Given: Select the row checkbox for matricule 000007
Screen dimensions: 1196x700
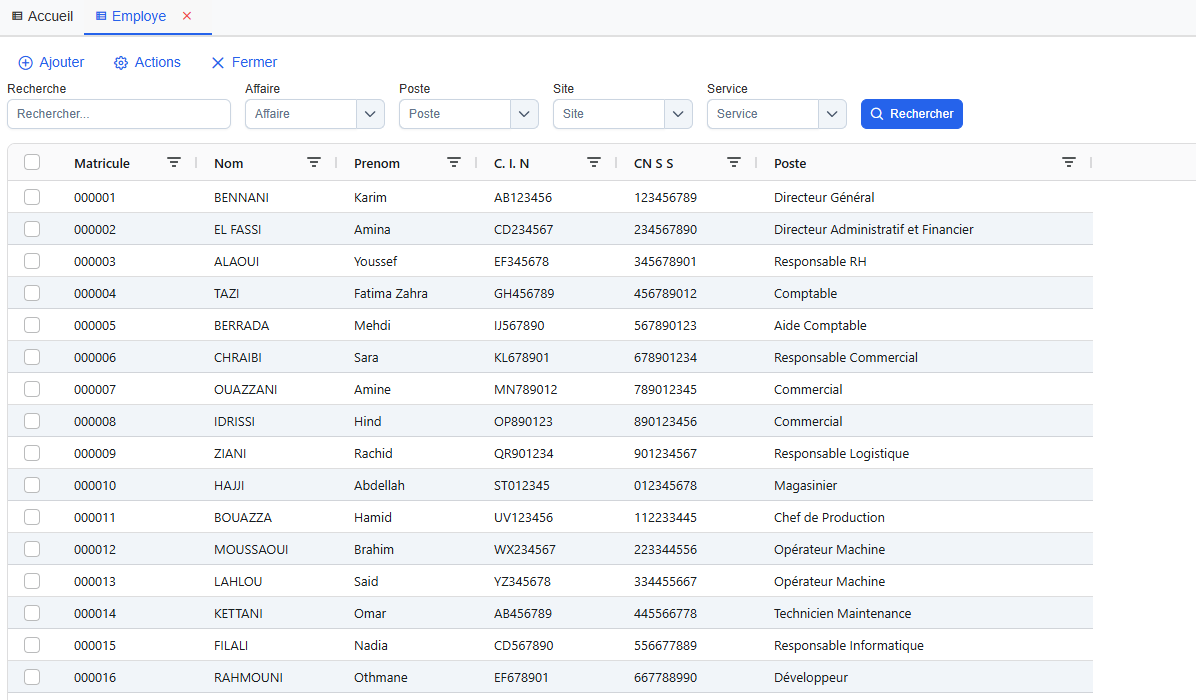Looking at the screenshot, I should pos(32,389).
